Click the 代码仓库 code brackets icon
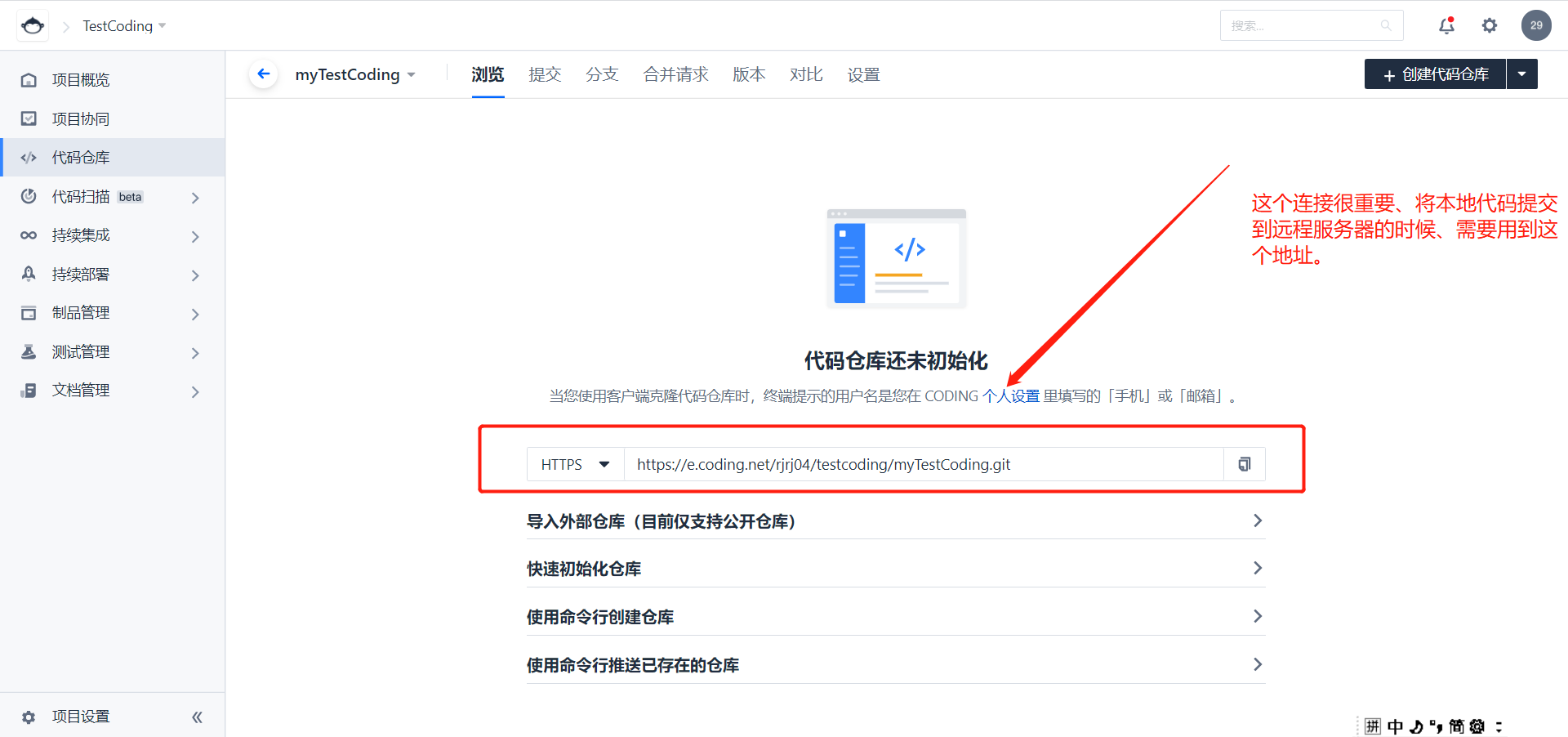Viewport: 1568px width, 737px height. coord(29,158)
